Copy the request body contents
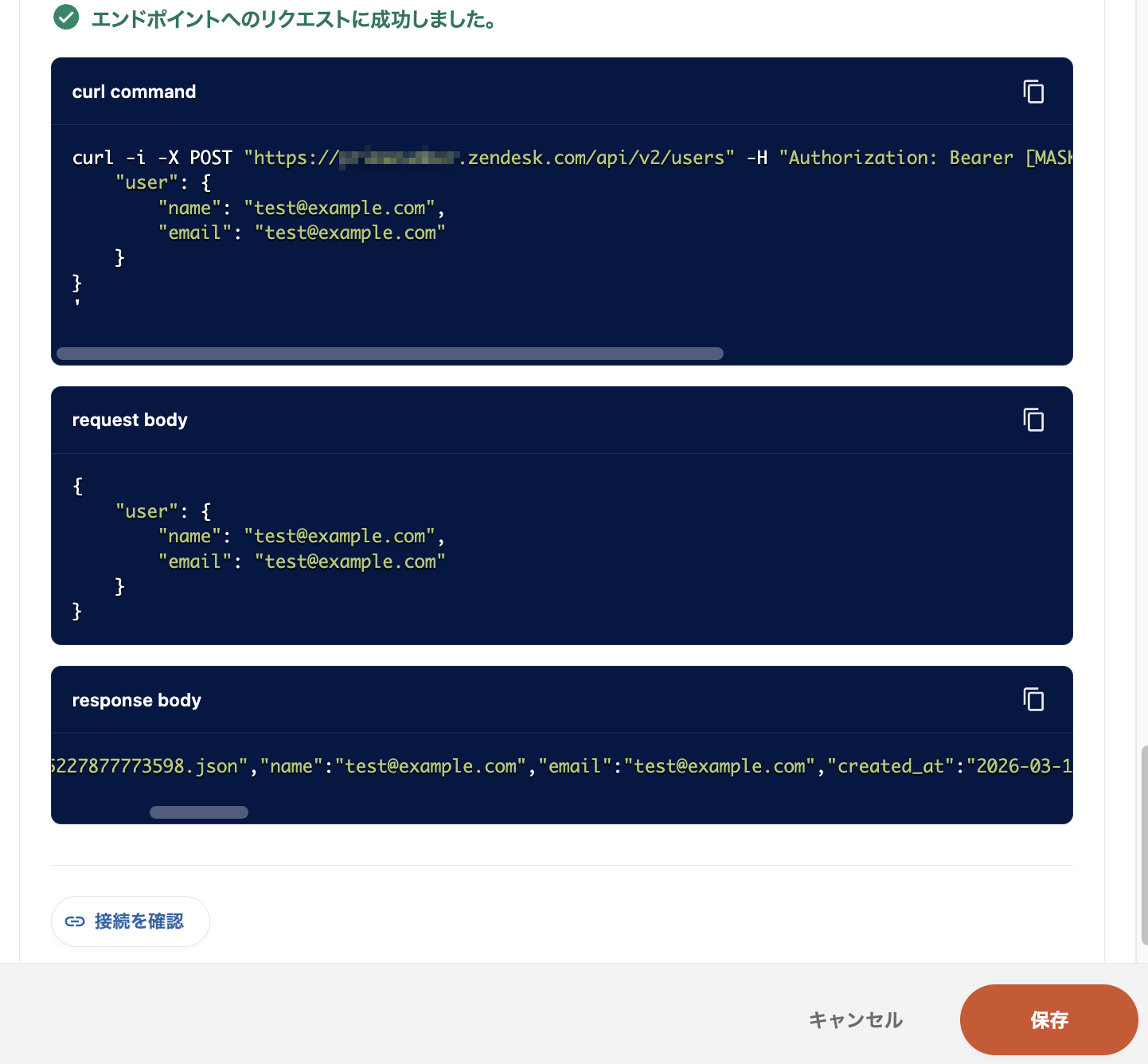 click(x=1033, y=420)
